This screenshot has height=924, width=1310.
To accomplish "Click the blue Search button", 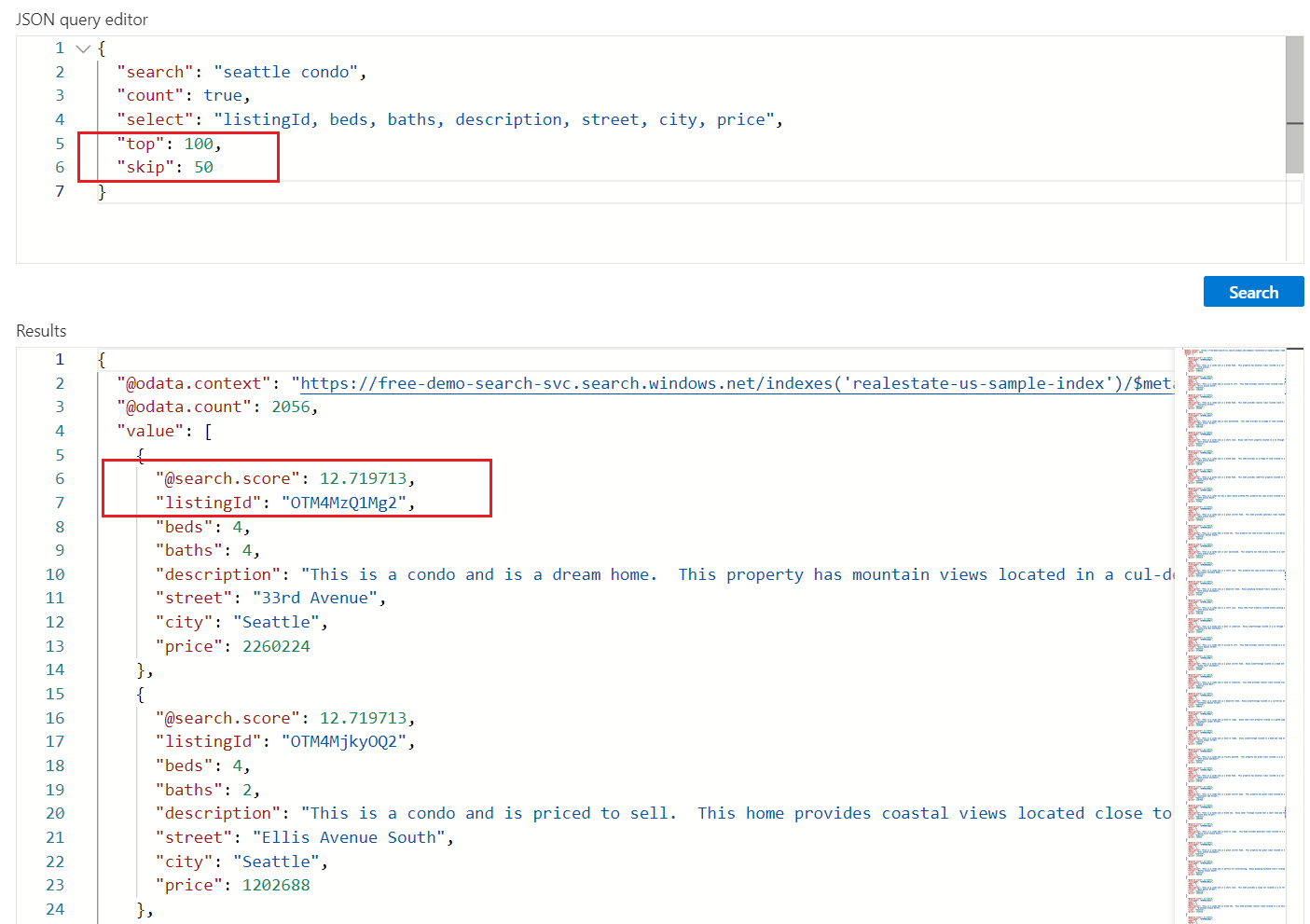I will coord(1252,292).
